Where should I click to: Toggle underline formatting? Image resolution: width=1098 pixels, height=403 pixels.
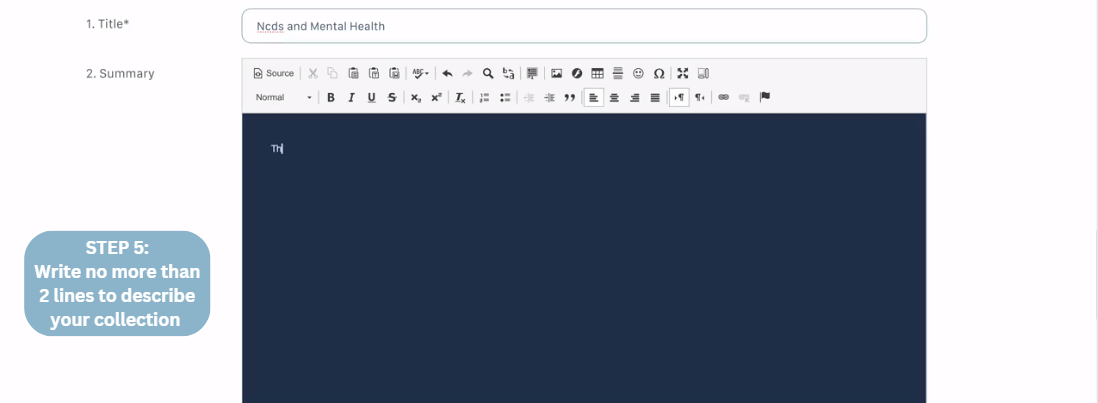click(371, 97)
